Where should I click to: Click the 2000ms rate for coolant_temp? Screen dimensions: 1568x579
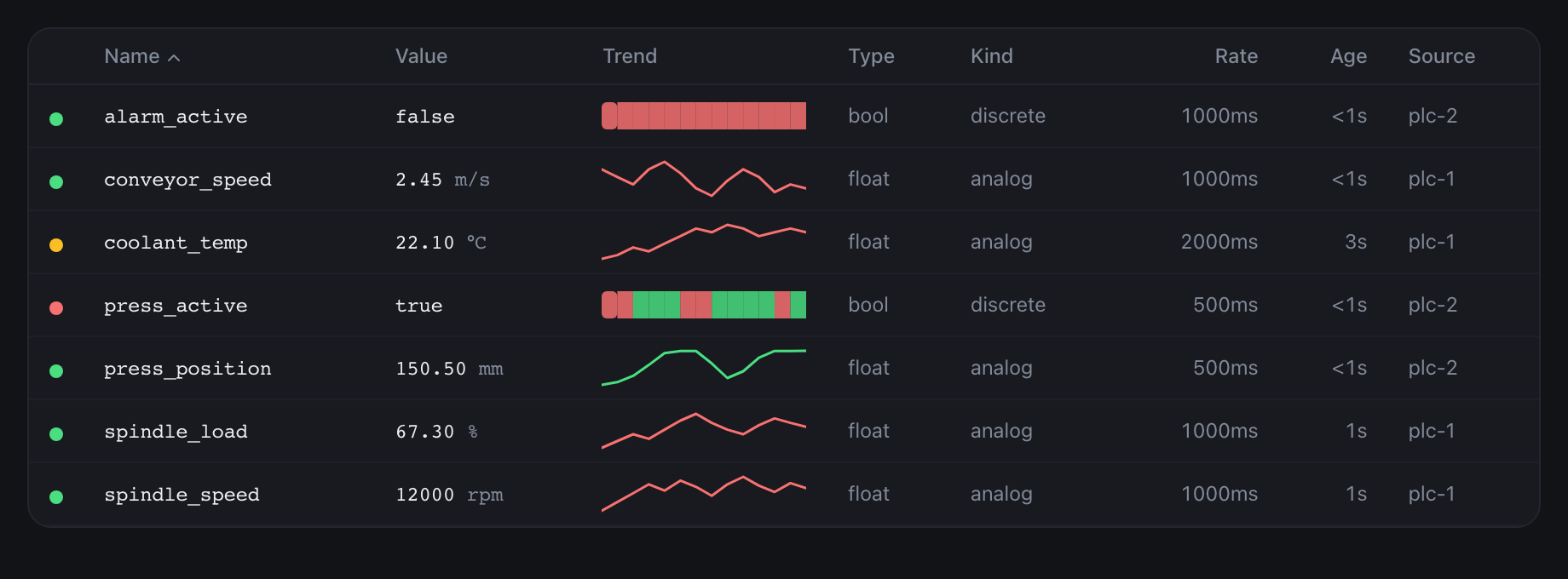pos(1219,242)
